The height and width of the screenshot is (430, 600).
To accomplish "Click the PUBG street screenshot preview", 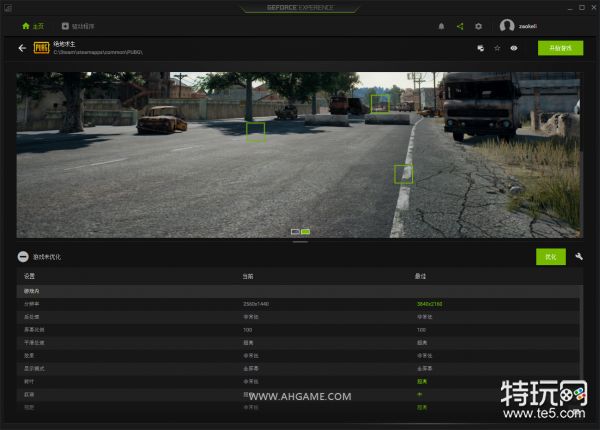I will click(300, 155).
